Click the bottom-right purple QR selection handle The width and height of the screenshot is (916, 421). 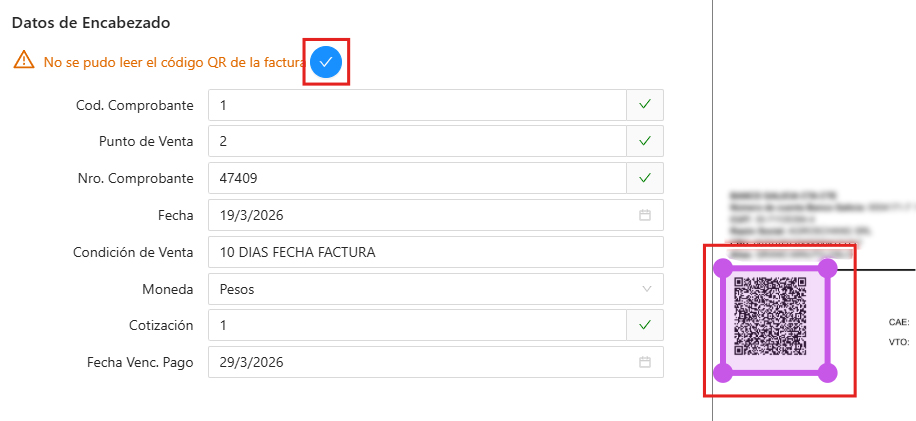[x=827, y=373]
